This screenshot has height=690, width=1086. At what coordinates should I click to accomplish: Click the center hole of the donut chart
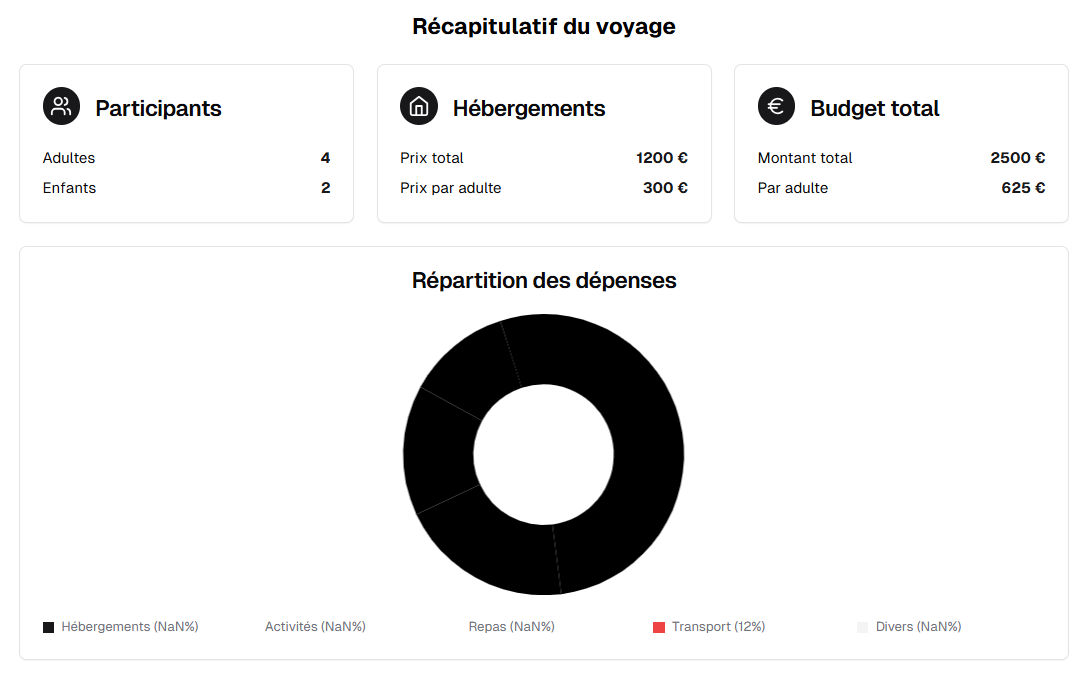click(544, 453)
